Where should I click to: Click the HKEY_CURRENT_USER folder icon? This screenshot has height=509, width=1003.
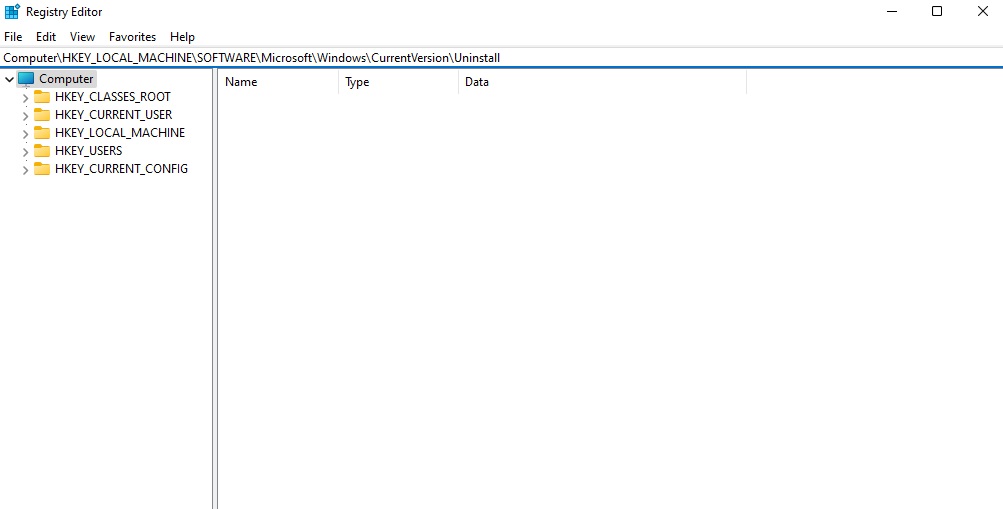pos(42,114)
